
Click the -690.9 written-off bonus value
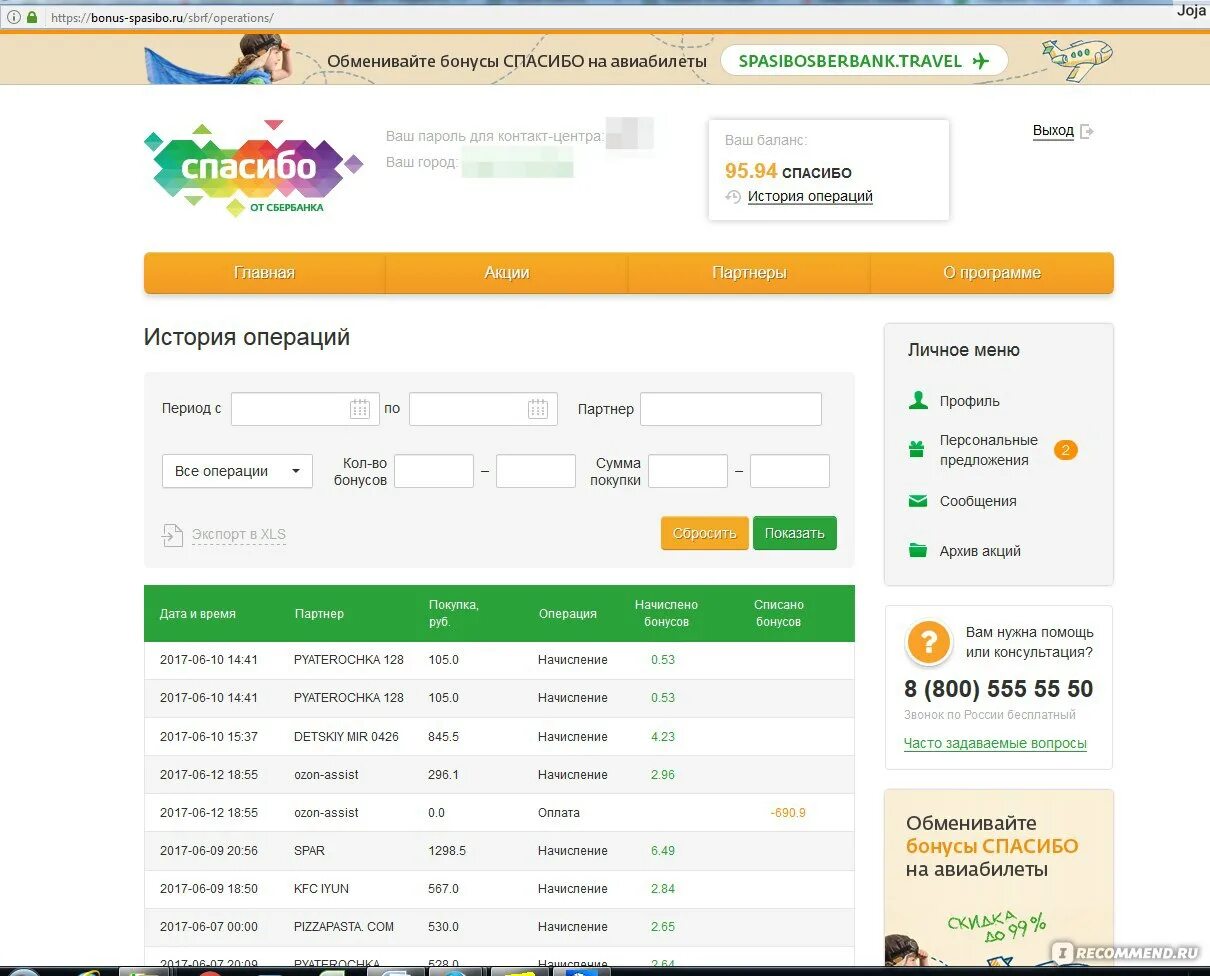(788, 813)
